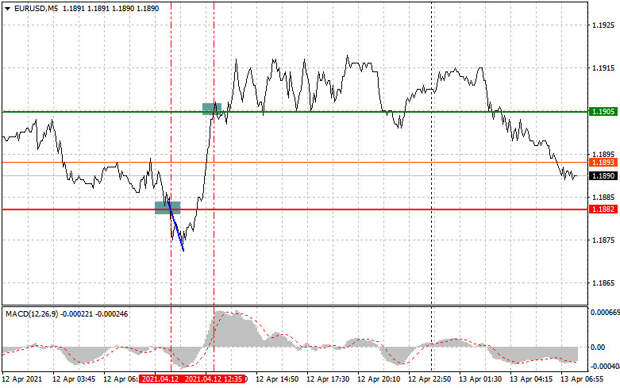Open the chart menu triangle beside EURUSD,M5
Viewport: 620px width, 388px height.
(7, 8)
